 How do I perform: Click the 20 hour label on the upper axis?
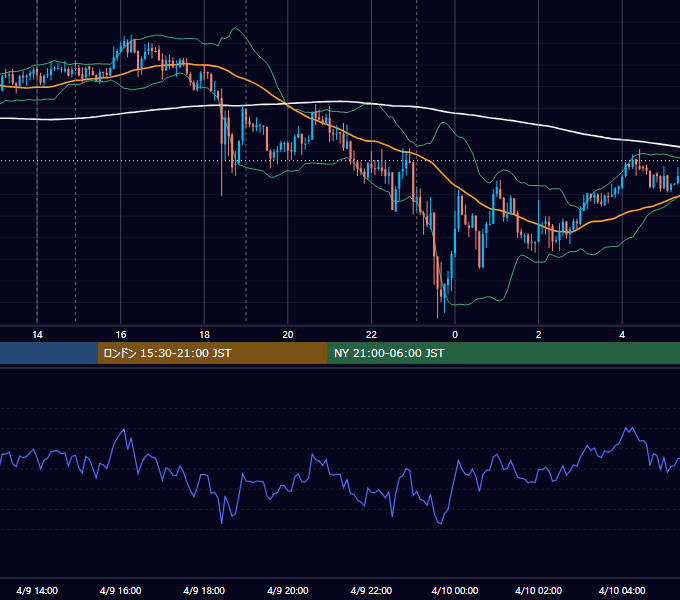click(x=288, y=335)
